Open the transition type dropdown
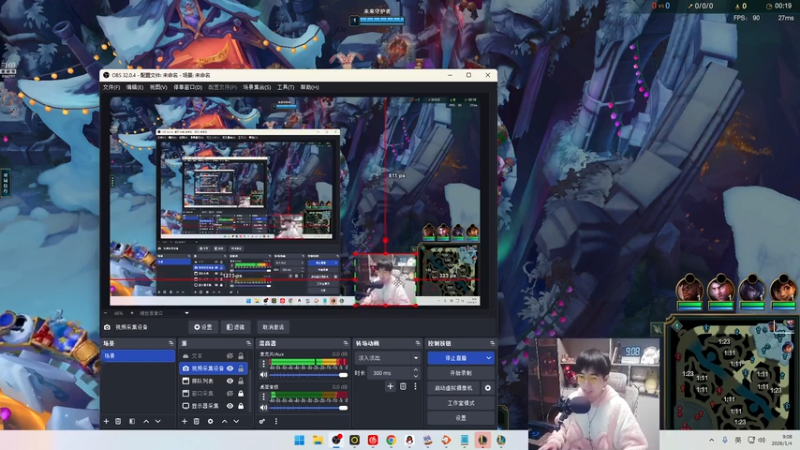 click(388, 358)
